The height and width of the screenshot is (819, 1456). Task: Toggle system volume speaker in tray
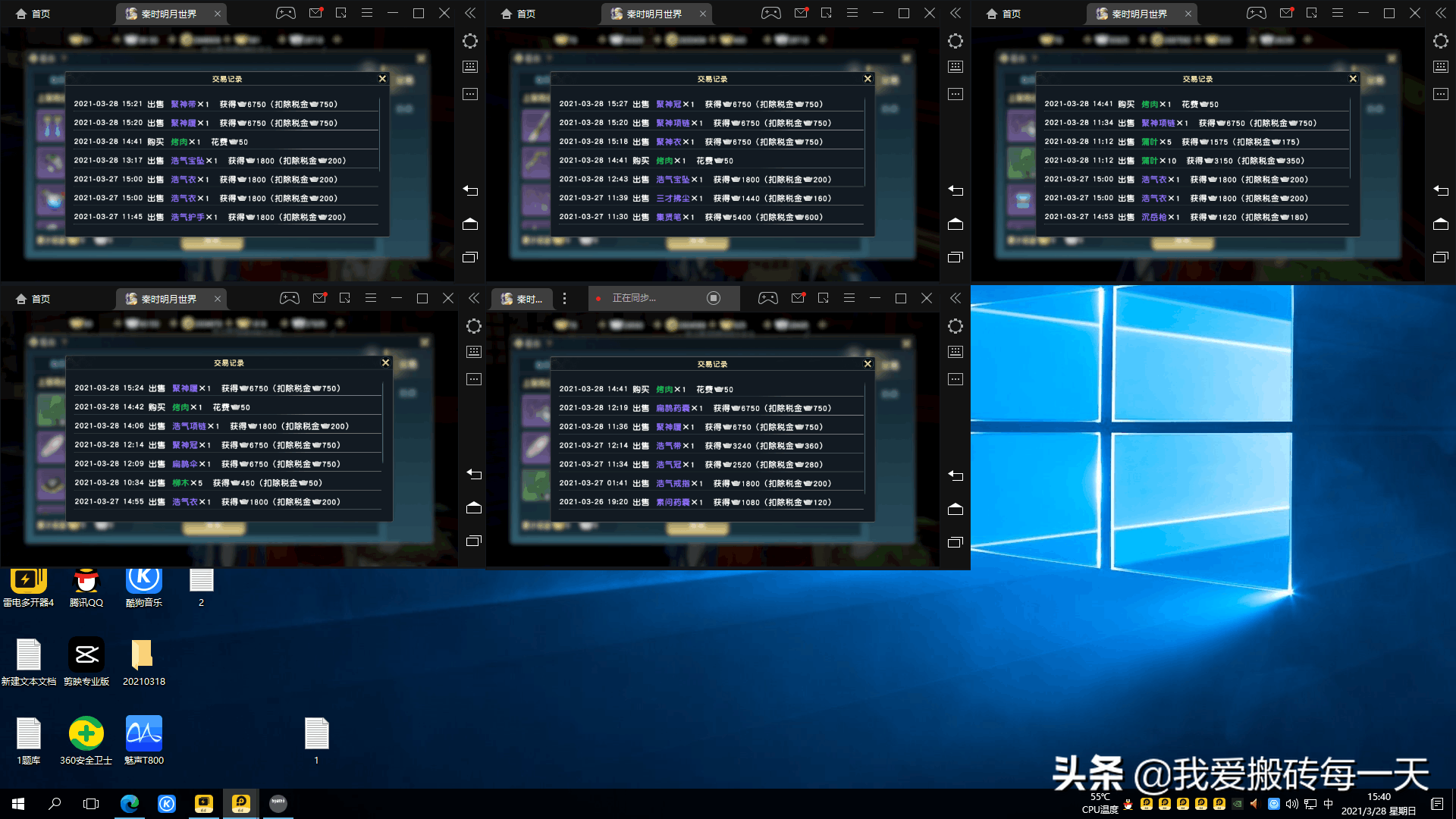click(x=1291, y=804)
